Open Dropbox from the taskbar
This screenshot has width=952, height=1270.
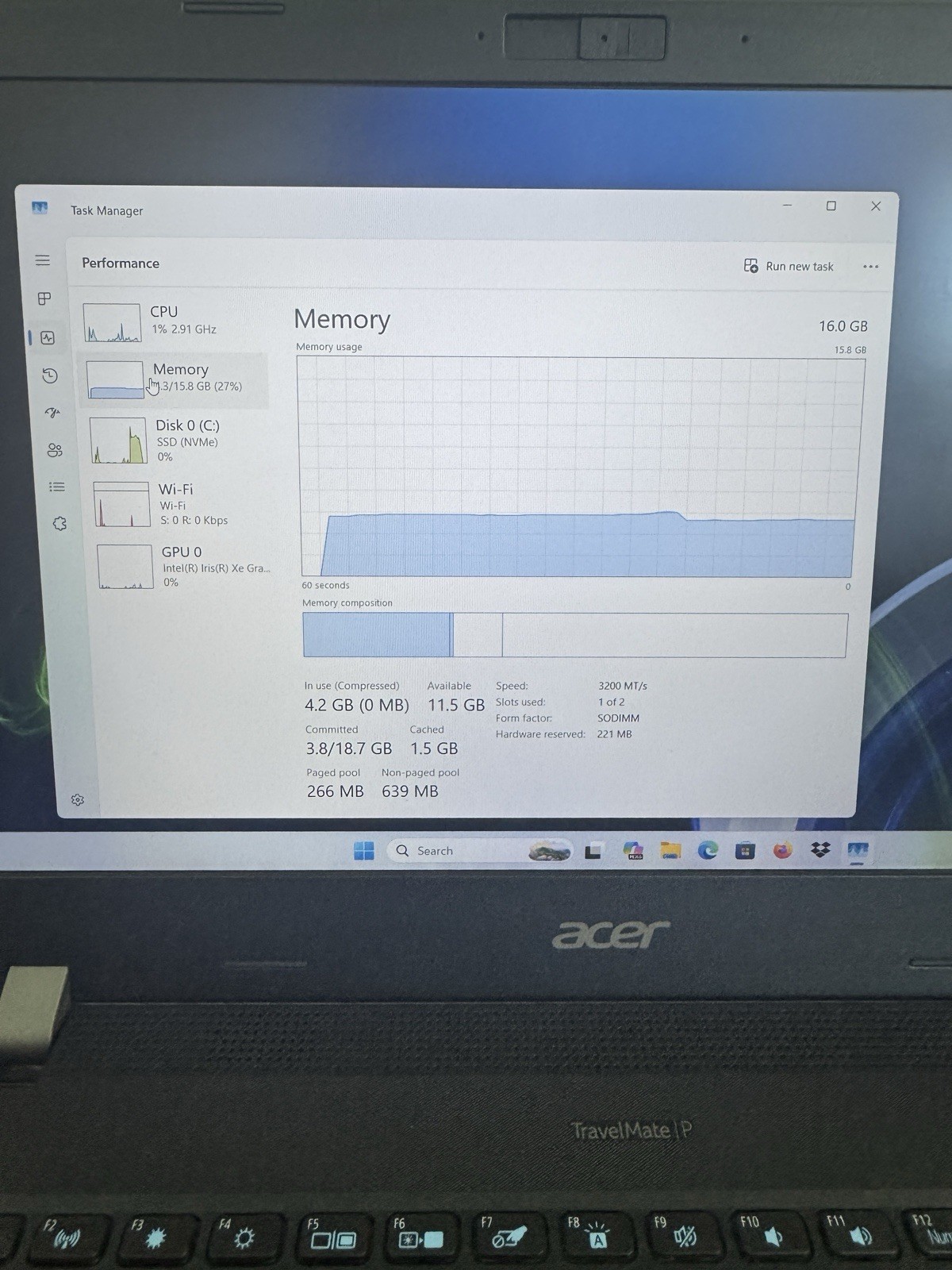pos(820,850)
